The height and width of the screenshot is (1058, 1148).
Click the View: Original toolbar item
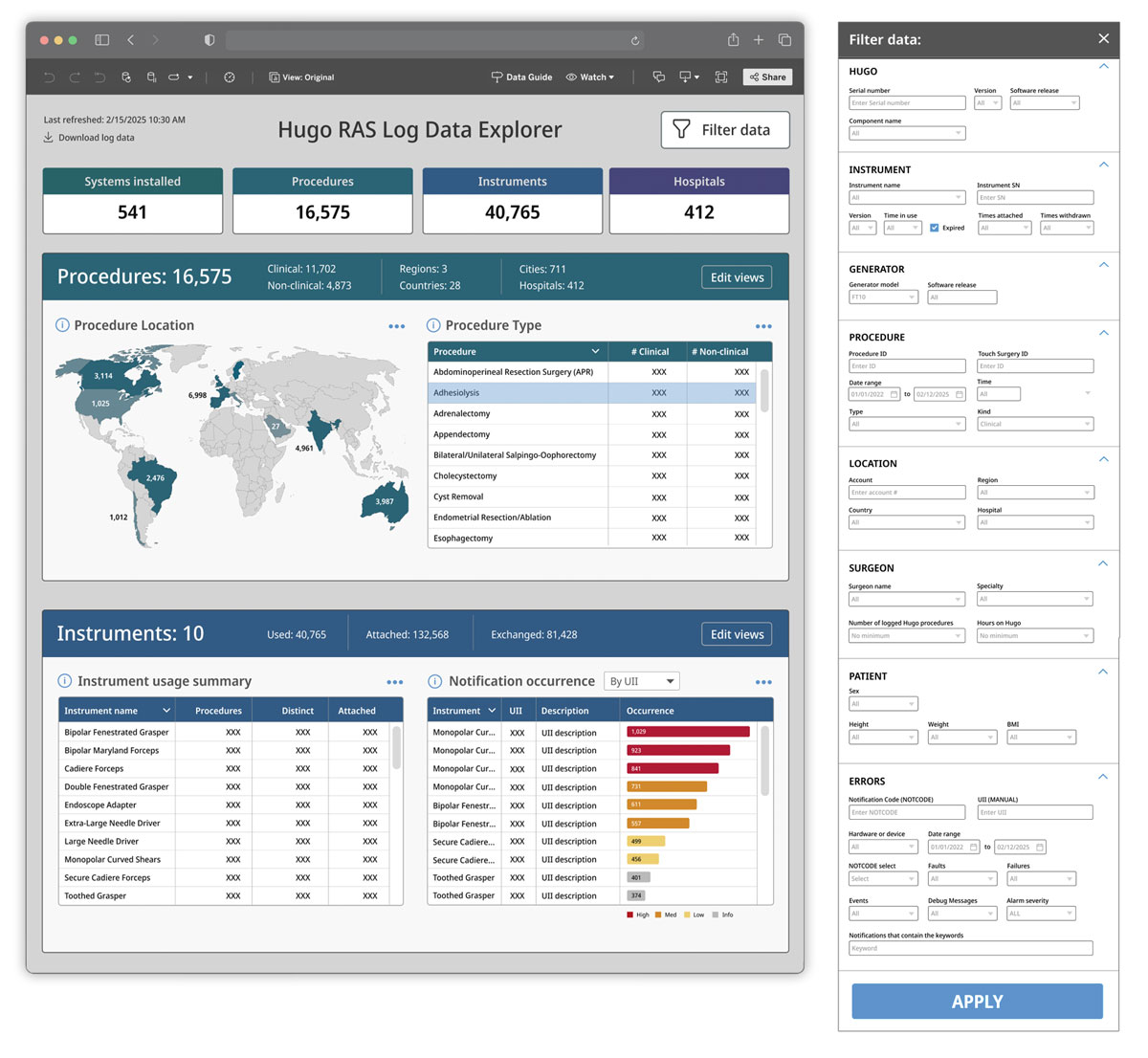coord(301,77)
